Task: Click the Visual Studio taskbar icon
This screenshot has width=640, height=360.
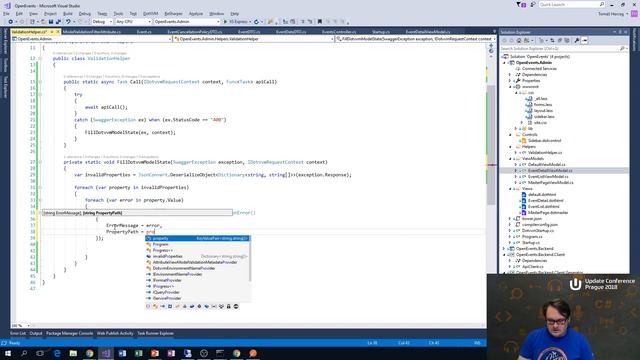Action: 106,353
